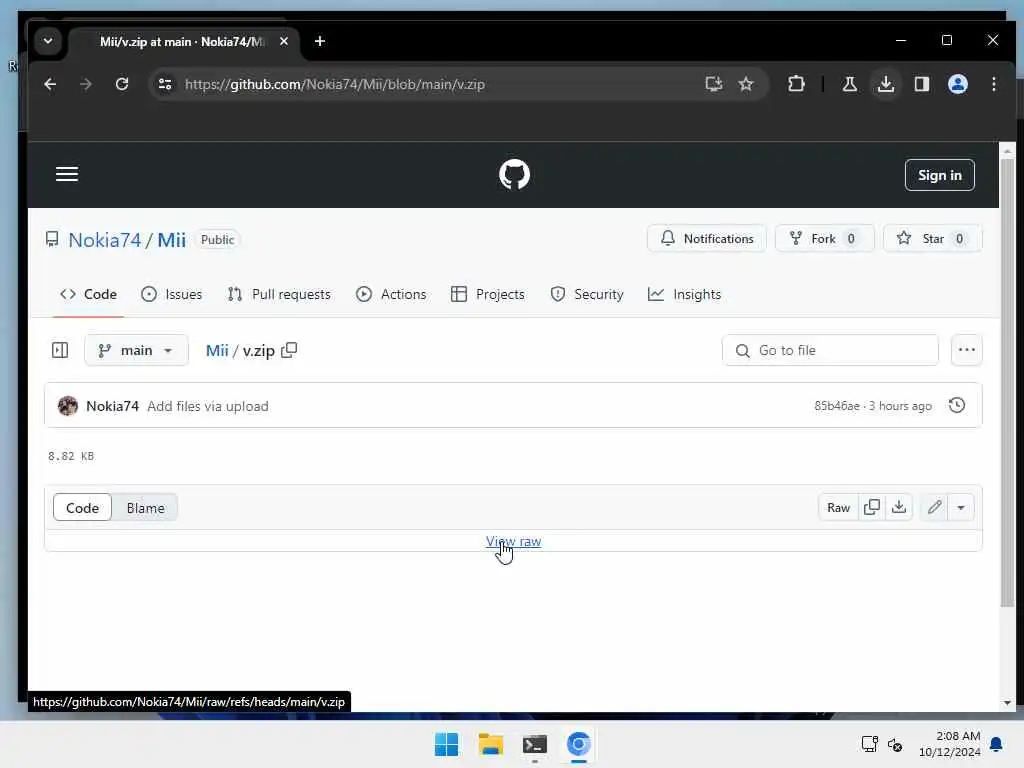Open the GitHub hamburger navigation menu
The width and height of the screenshot is (1024, 768).
point(67,174)
